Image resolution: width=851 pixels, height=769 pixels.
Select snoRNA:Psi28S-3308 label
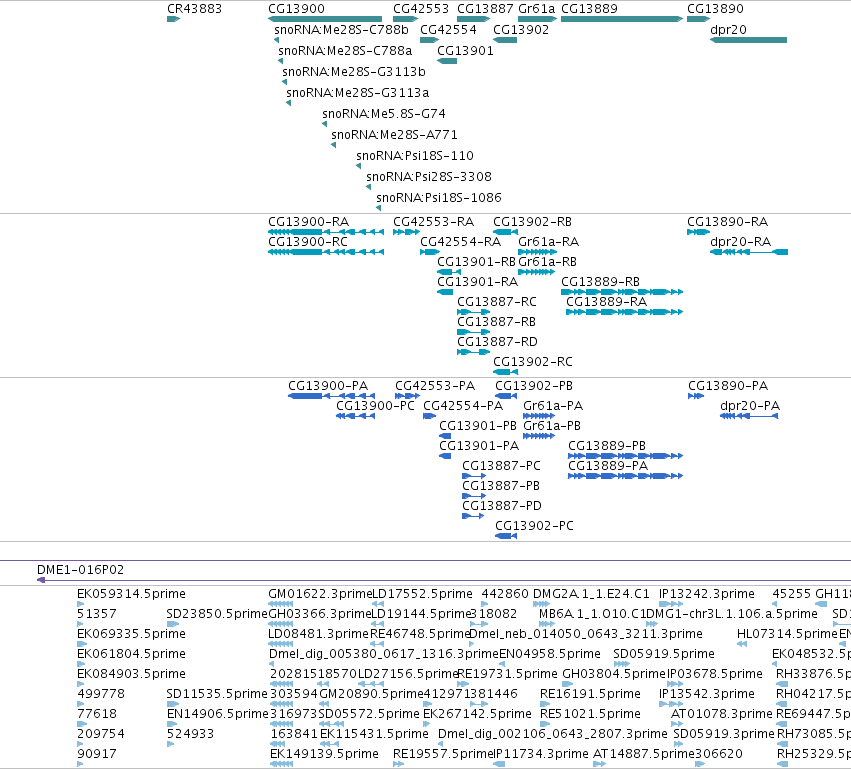tap(429, 176)
